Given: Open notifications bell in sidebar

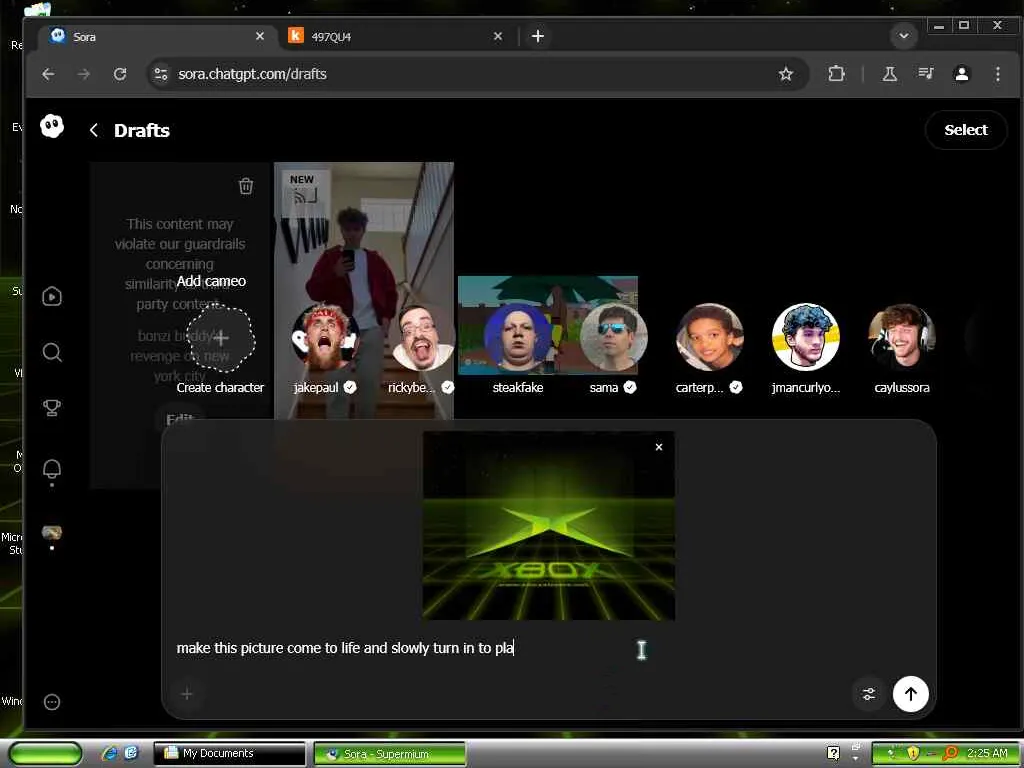Looking at the screenshot, I should (52, 469).
